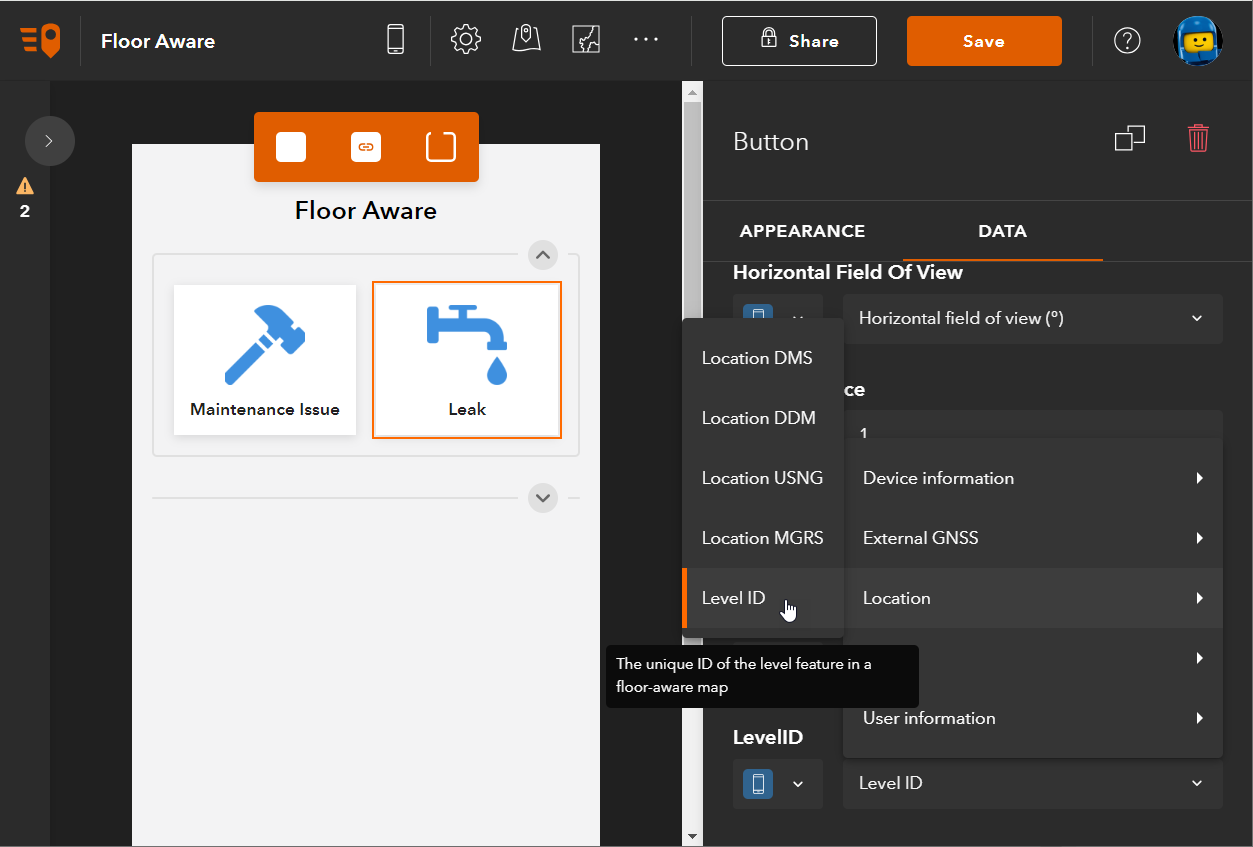
Task: Open the map configuration icon
Action: [x=526, y=40]
